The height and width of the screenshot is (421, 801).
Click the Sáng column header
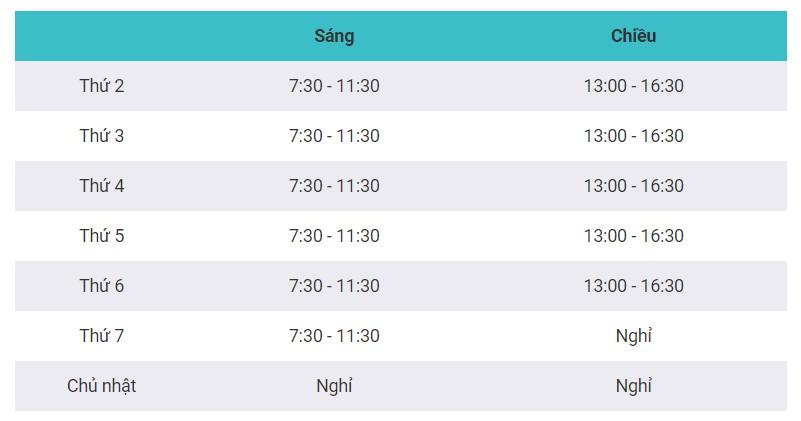pyautogui.click(x=334, y=36)
